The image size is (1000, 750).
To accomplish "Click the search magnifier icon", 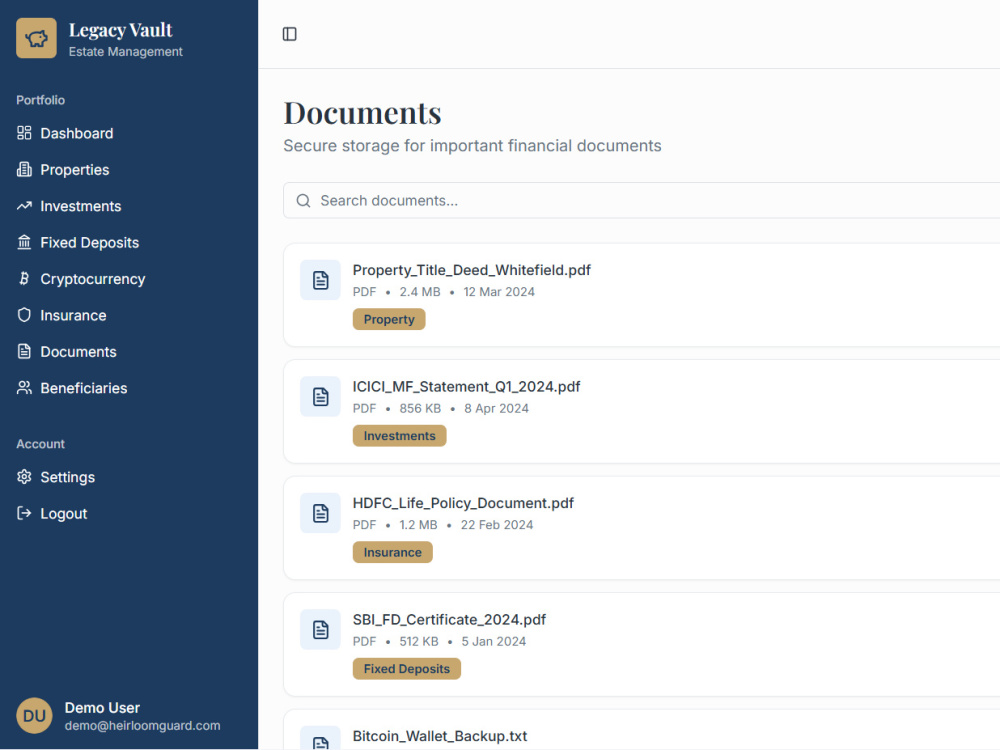I will pos(304,201).
